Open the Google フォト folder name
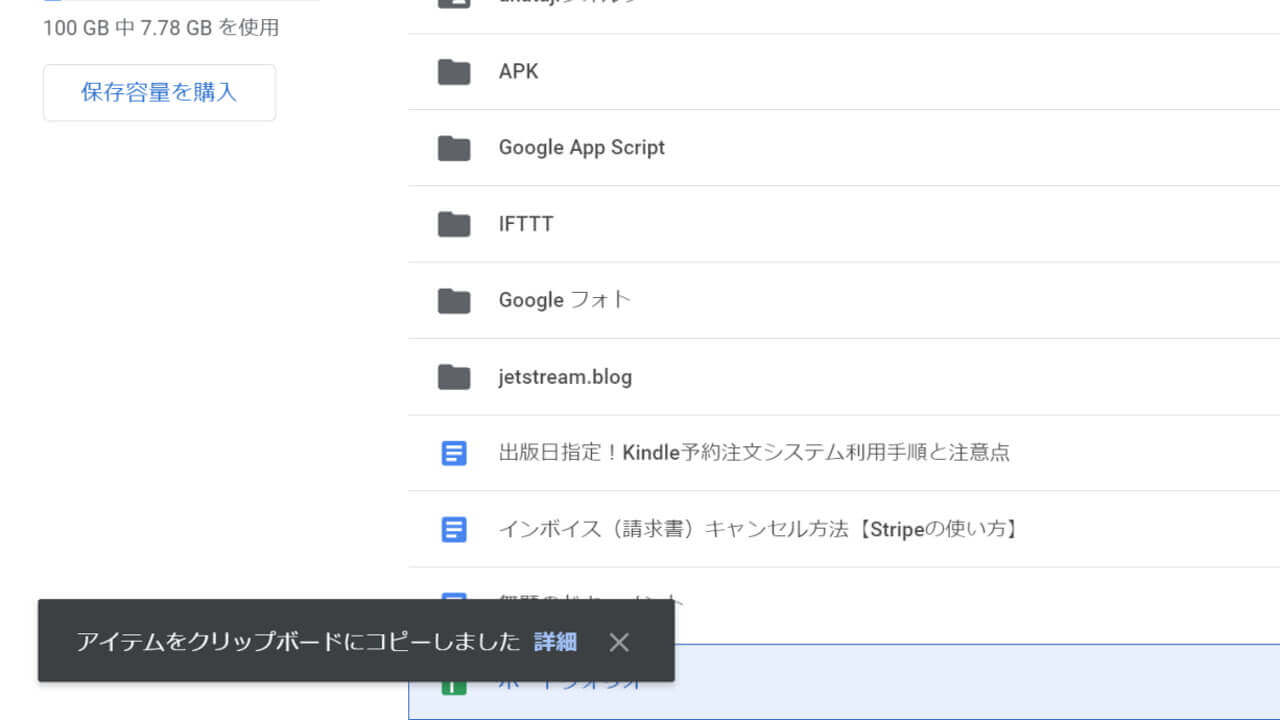1280x720 pixels. tap(565, 300)
